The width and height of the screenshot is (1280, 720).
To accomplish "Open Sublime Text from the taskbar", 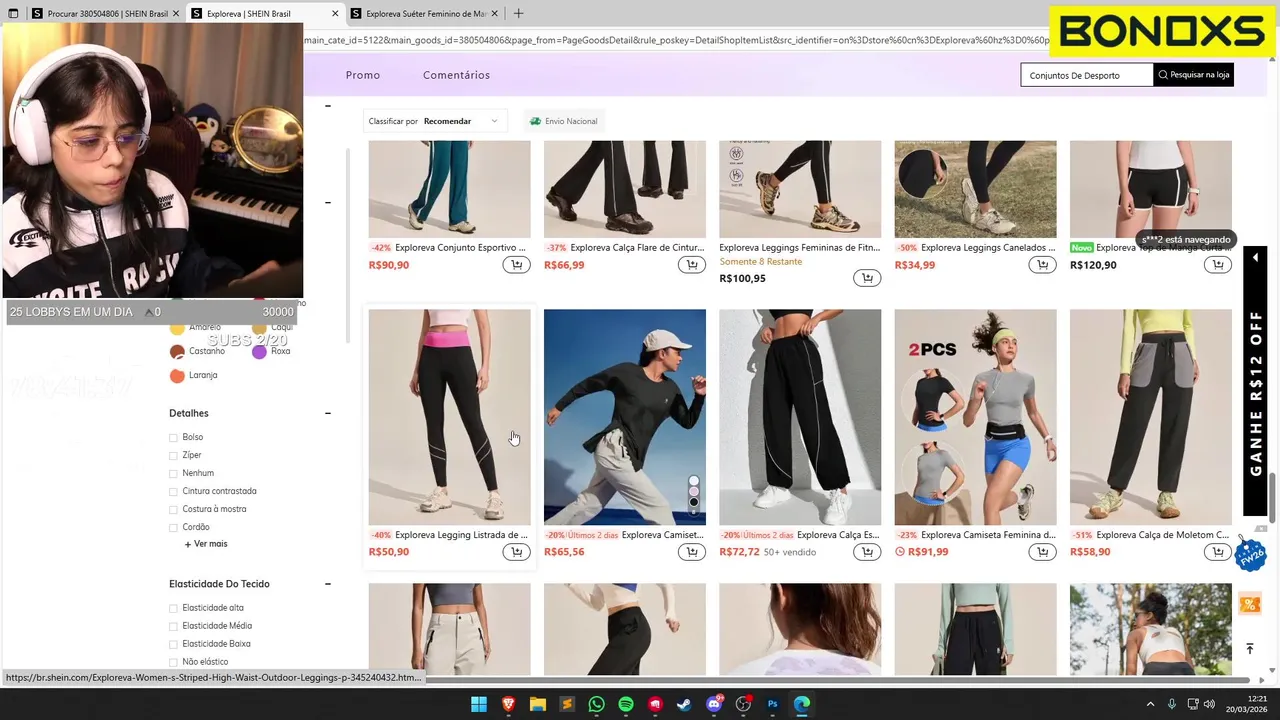I will point(567,704).
